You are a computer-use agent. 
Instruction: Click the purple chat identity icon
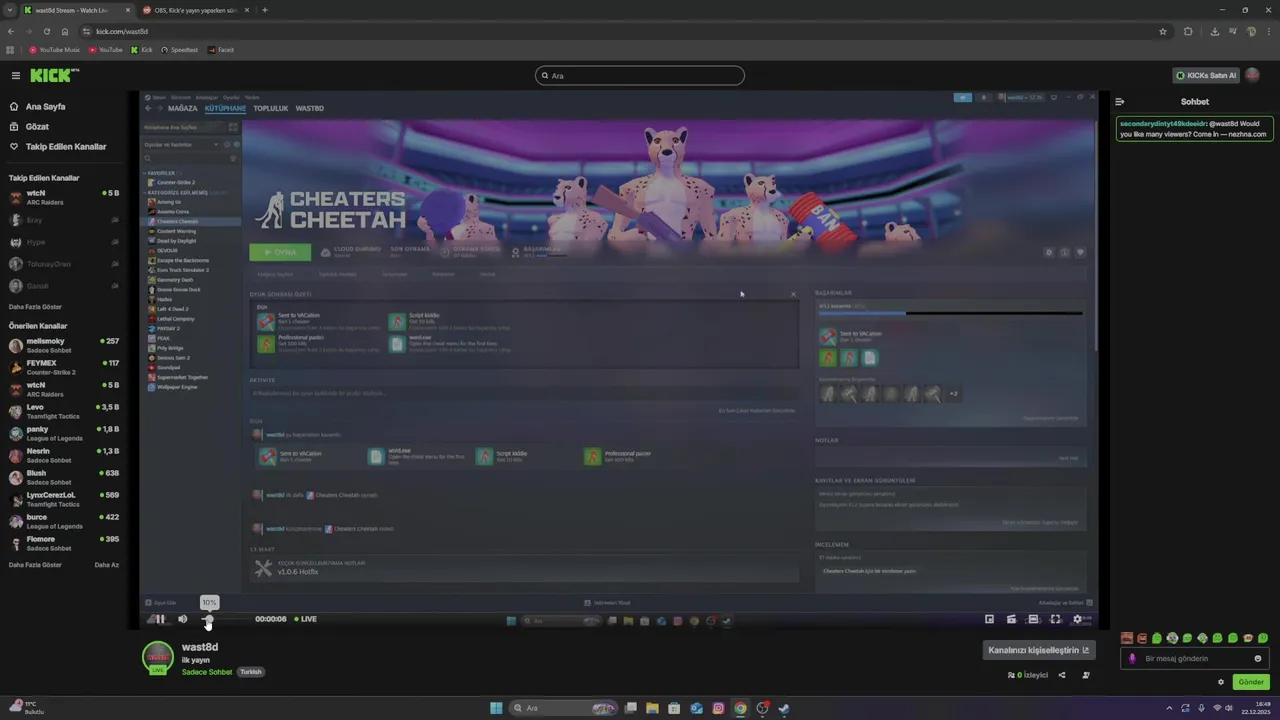(x=1132, y=658)
